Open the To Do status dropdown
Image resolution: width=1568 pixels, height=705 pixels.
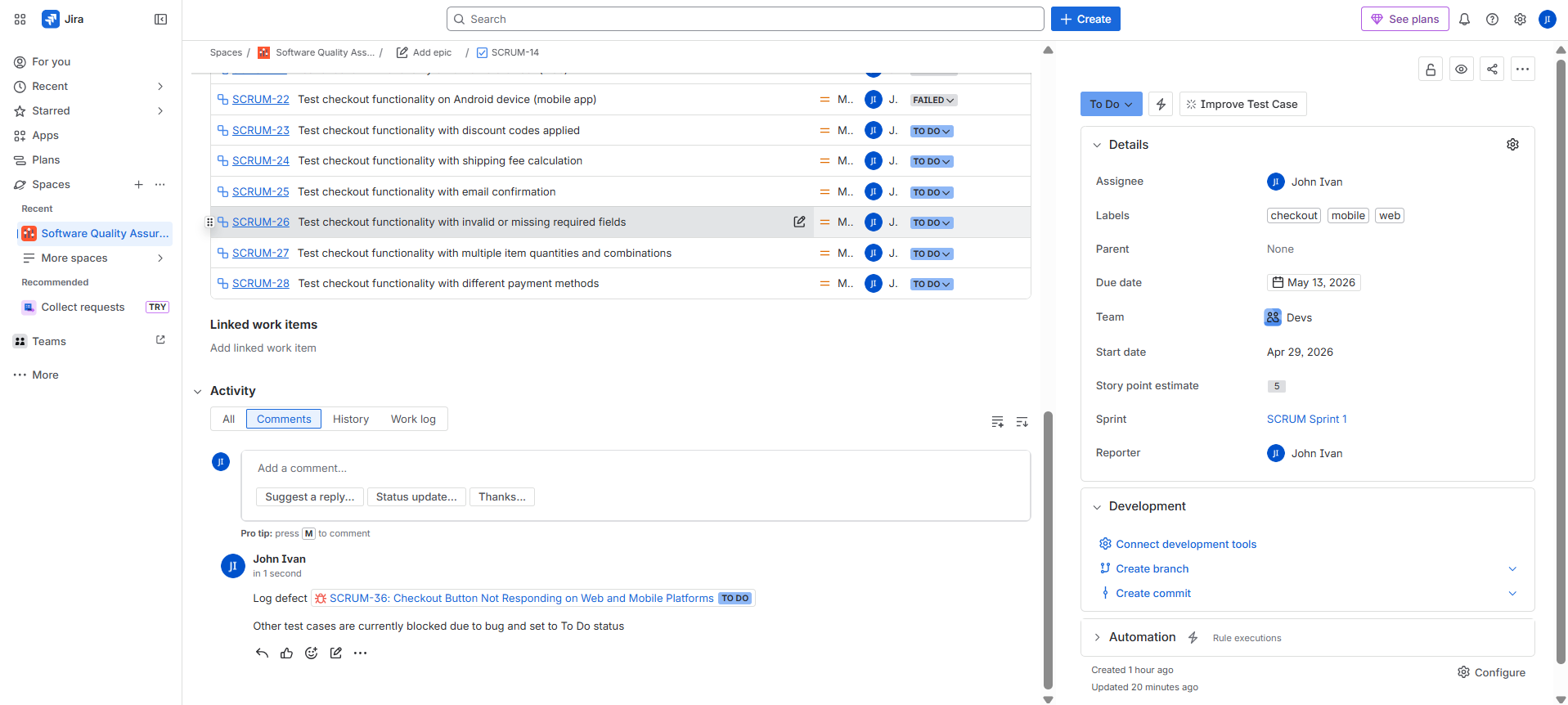click(1111, 104)
